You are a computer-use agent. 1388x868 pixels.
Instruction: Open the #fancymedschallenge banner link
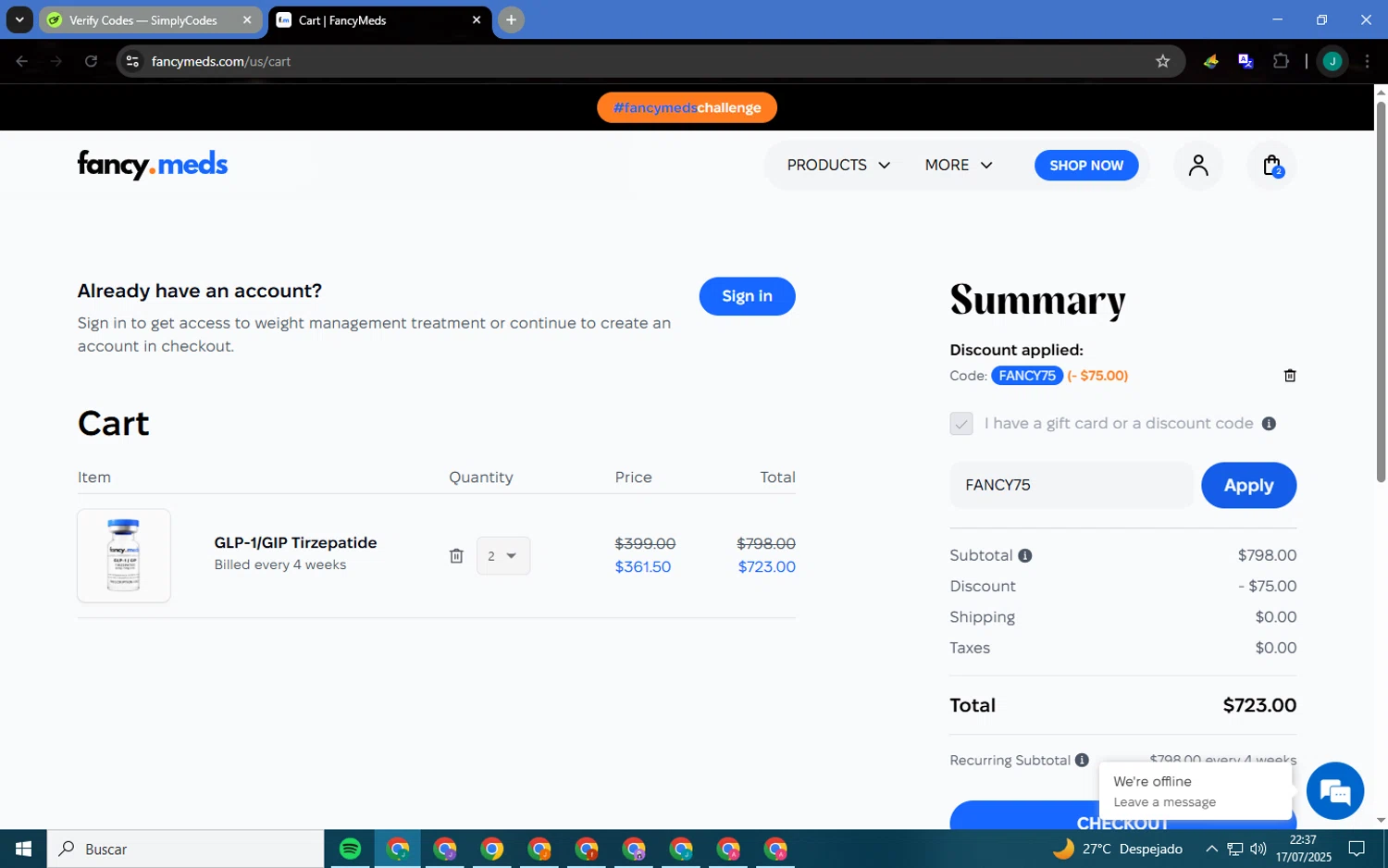(687, 107)
